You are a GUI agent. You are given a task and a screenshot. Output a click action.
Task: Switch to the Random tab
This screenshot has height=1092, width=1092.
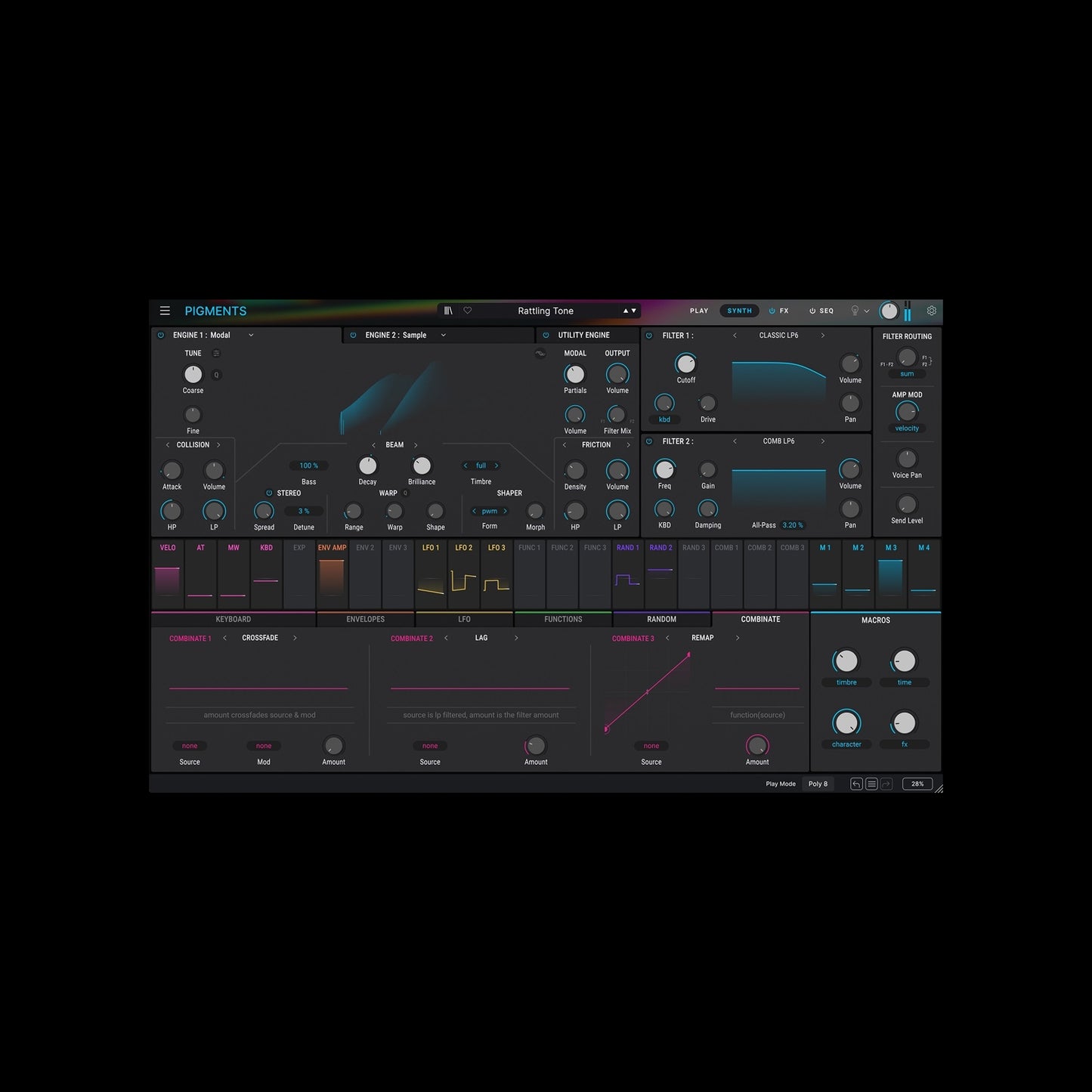(x=662, y=620)
